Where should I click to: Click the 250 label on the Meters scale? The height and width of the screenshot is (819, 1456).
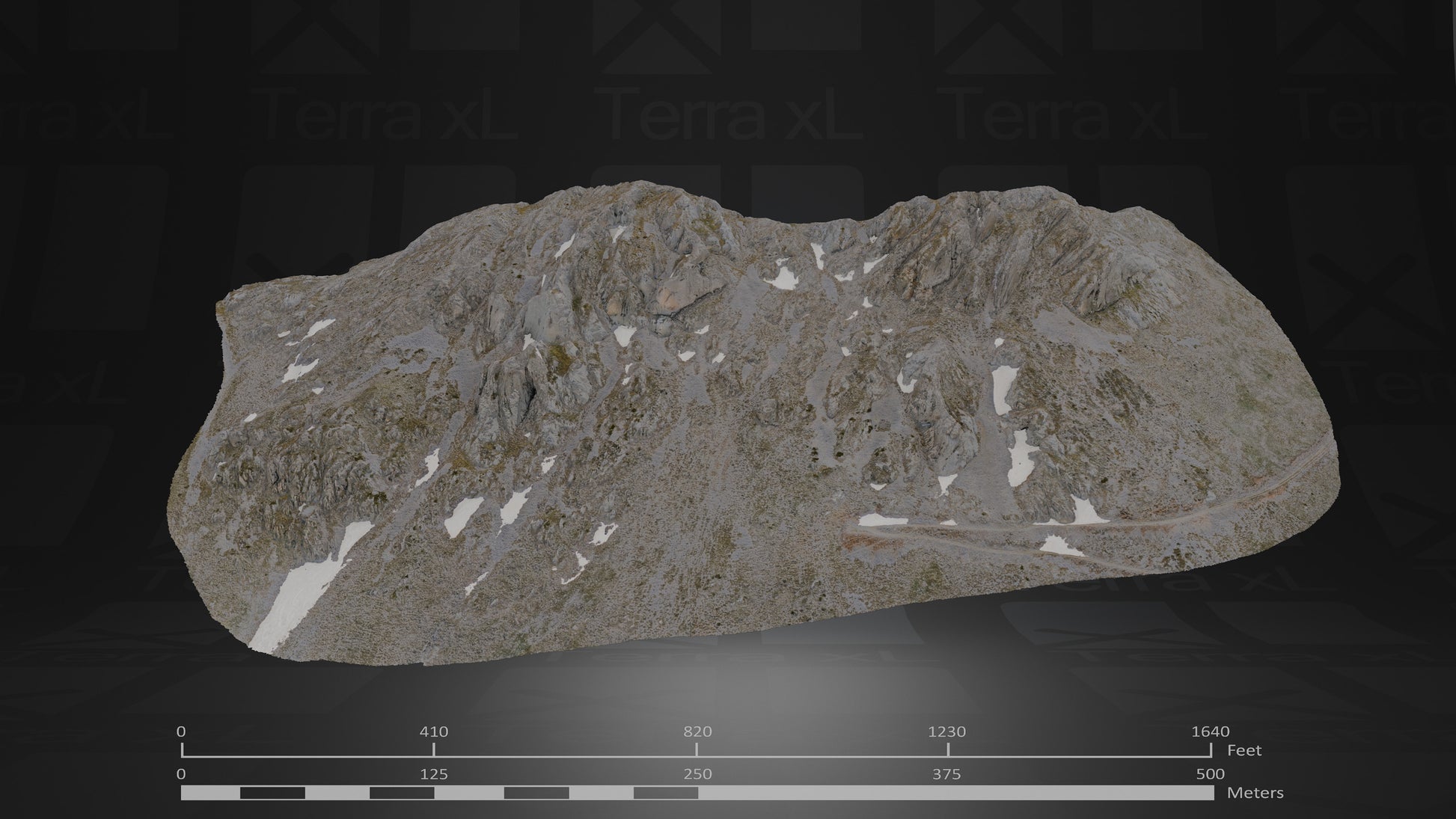tap(697, 772)
